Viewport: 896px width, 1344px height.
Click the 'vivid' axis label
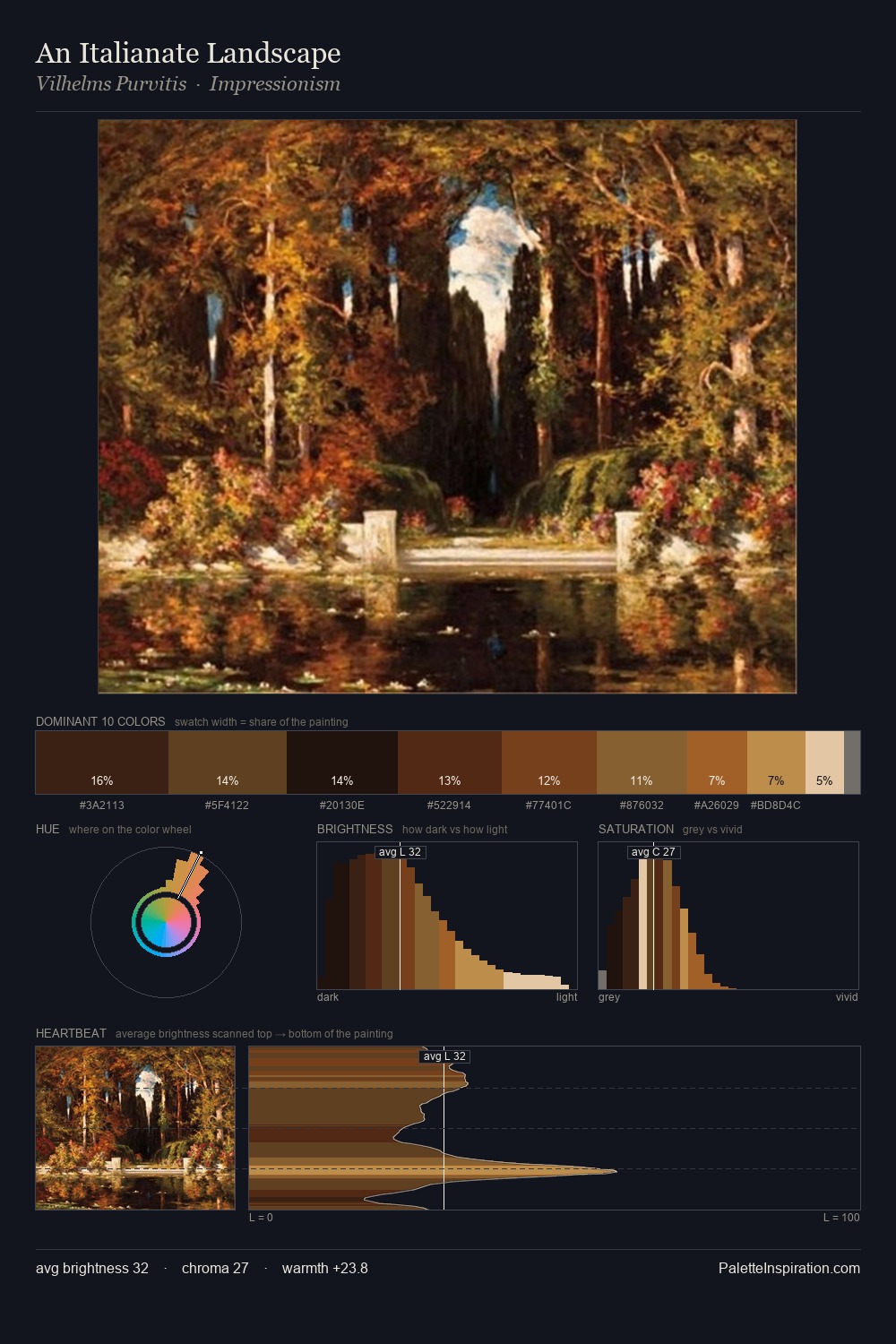click(x=847, y=997)
